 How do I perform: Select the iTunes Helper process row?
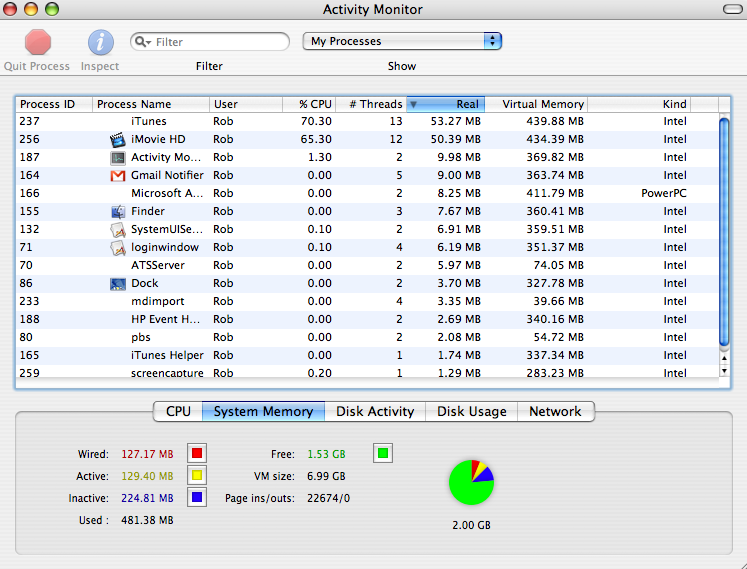(367, 356)
